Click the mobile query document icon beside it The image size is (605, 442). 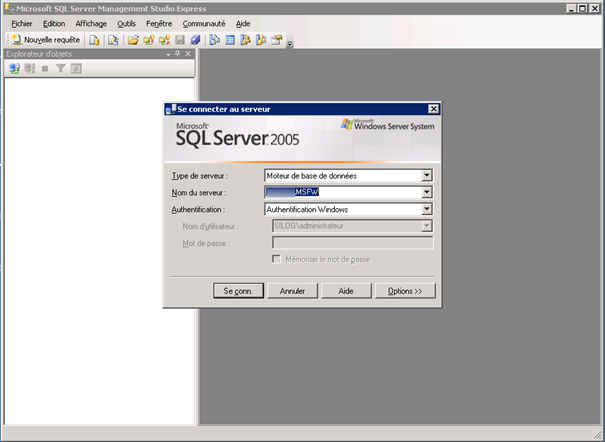[113, 40]
